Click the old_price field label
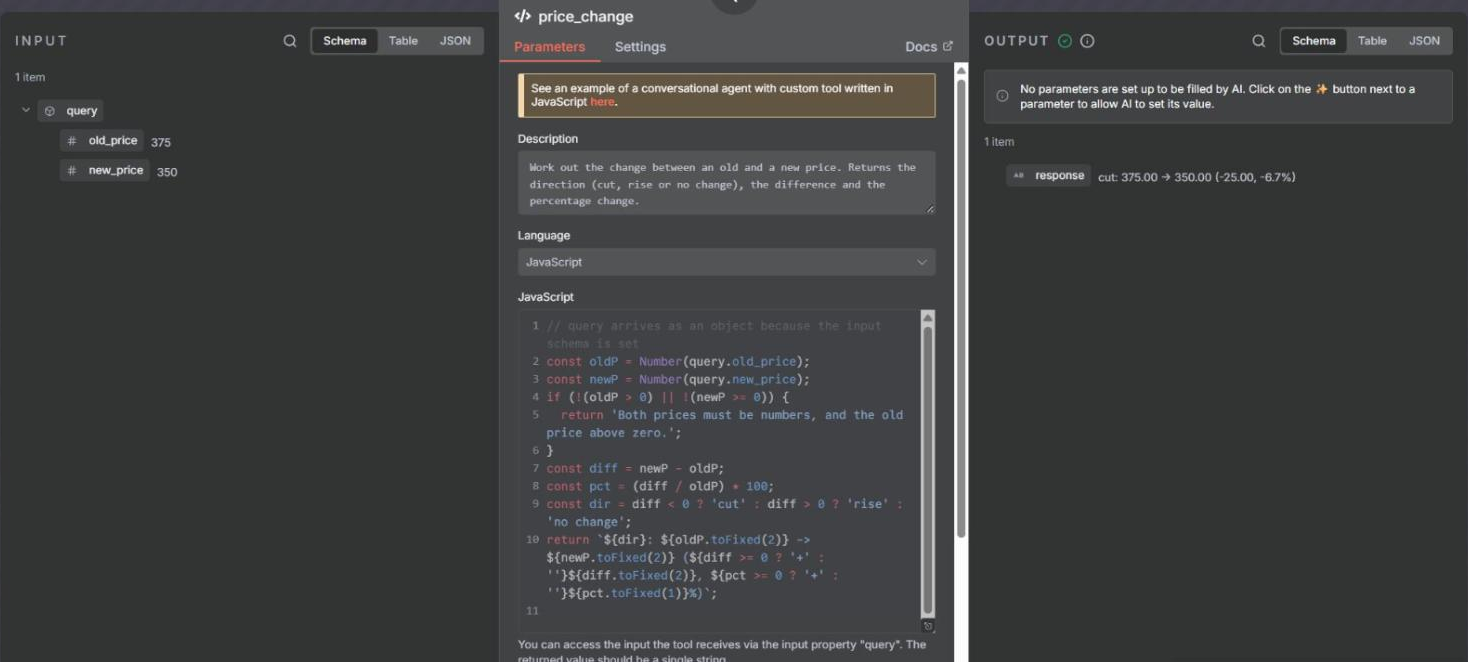Screen dimensions: 1468x662 pyautogui.click(x=113, y=141)
